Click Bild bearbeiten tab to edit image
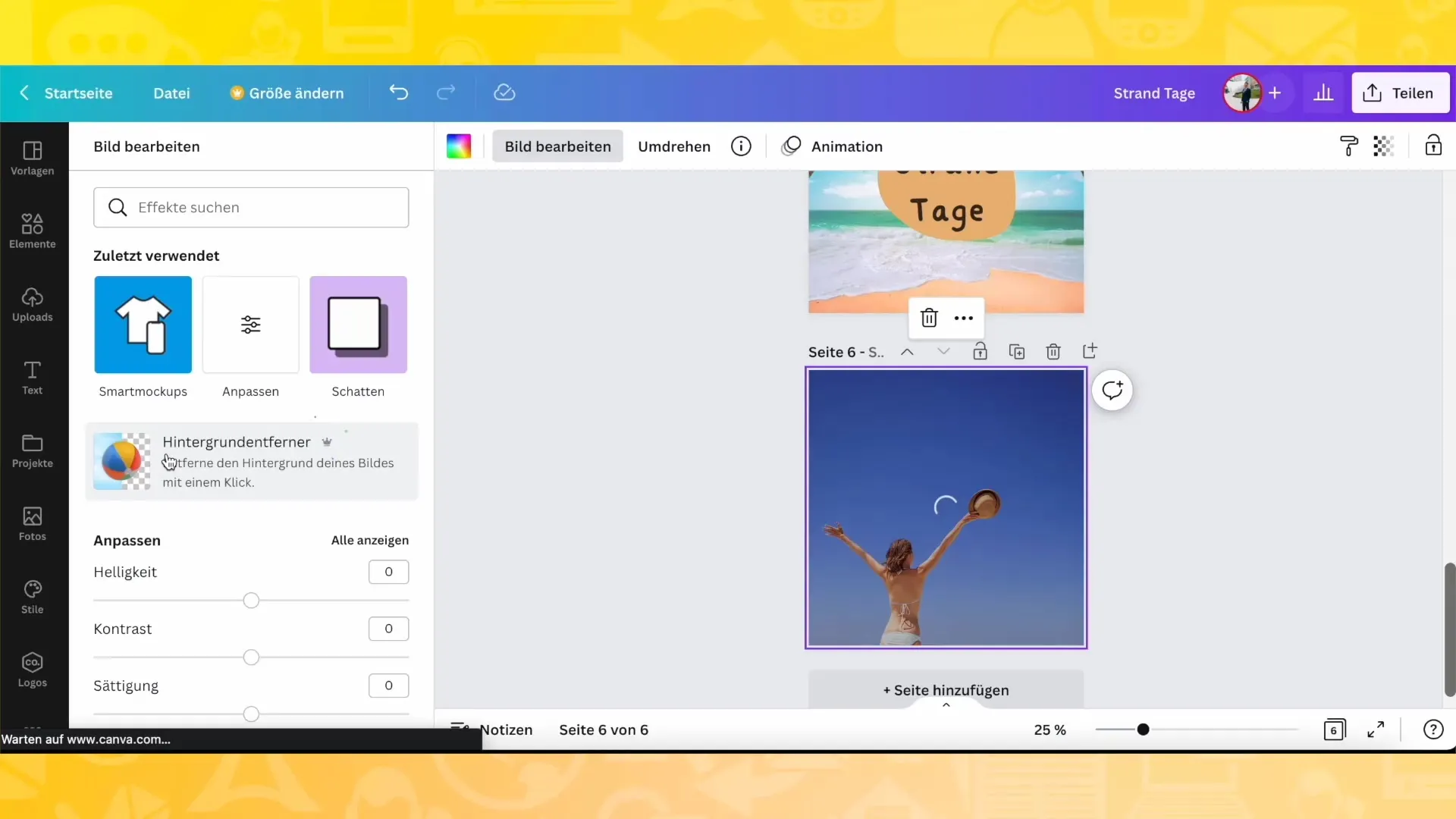This screenshot has width=1456, height=819. [558, 146]
